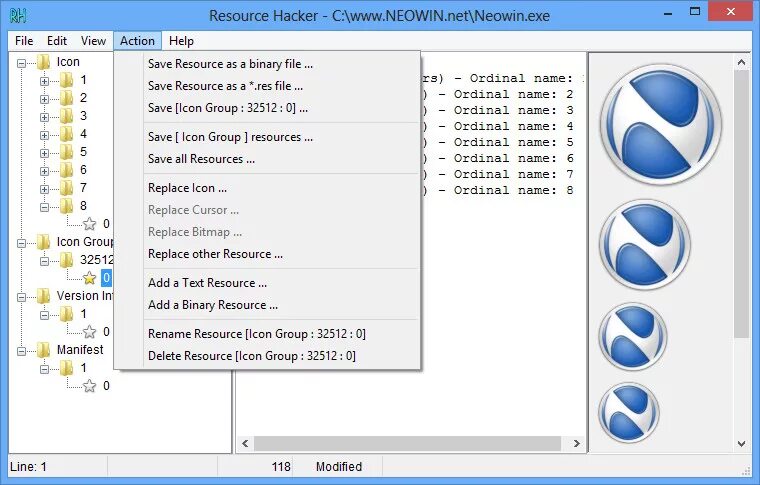Click the Manifest folder icon
This screenshot has width=760, height=485.
[x=44, y=350]
